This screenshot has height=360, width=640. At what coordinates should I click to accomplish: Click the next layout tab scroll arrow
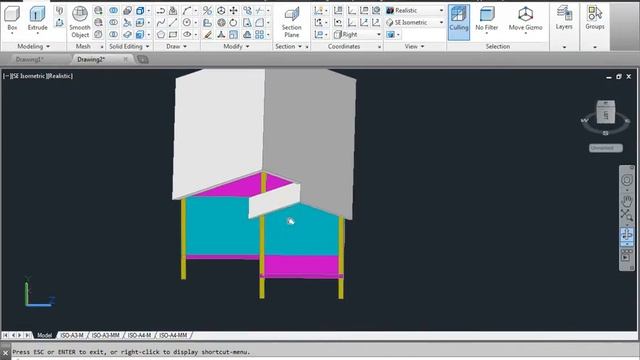[x=20, y=335]
